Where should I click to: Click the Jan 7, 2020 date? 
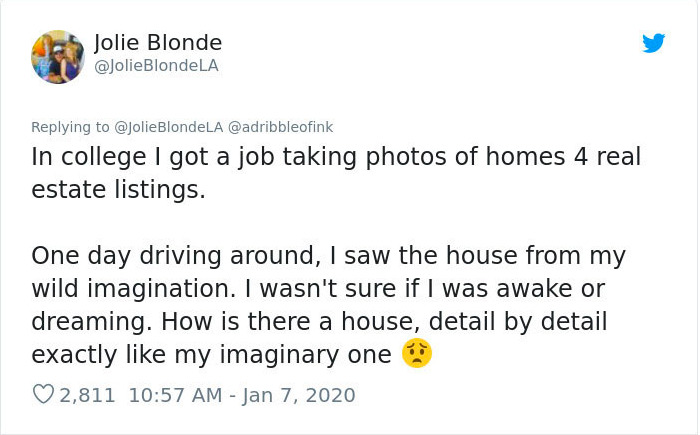tap(299, 395)
